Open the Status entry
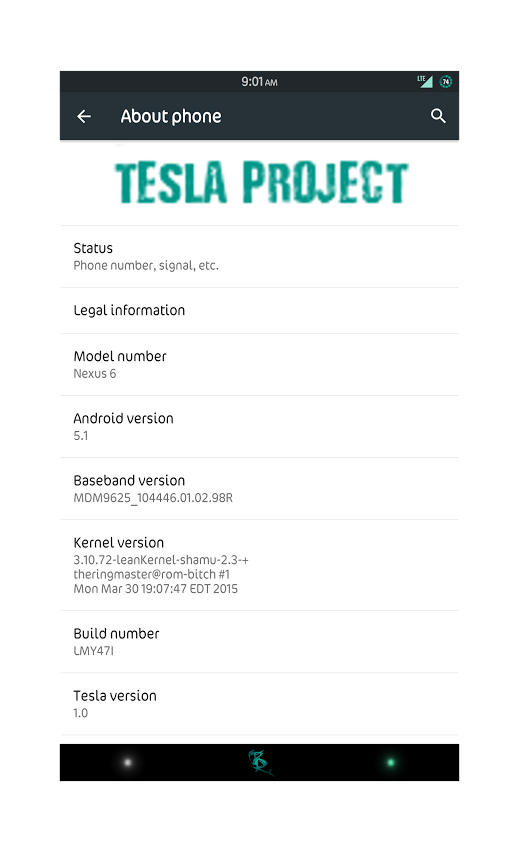 (259, 256)
